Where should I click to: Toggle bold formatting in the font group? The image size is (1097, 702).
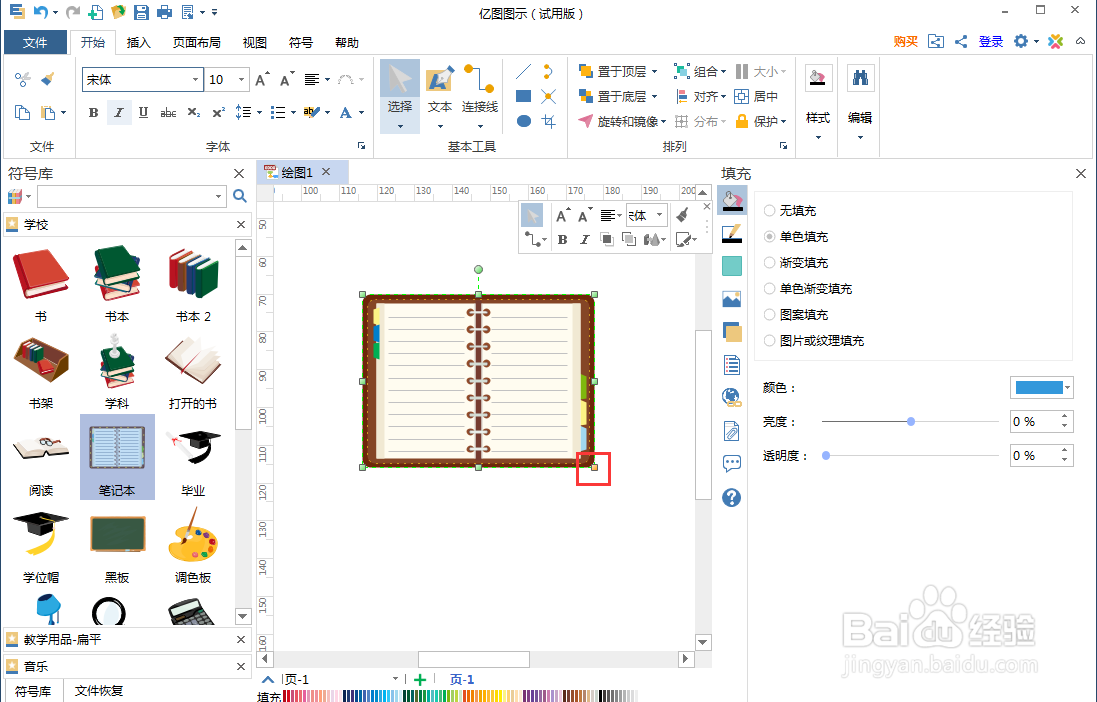click(92, 112)
